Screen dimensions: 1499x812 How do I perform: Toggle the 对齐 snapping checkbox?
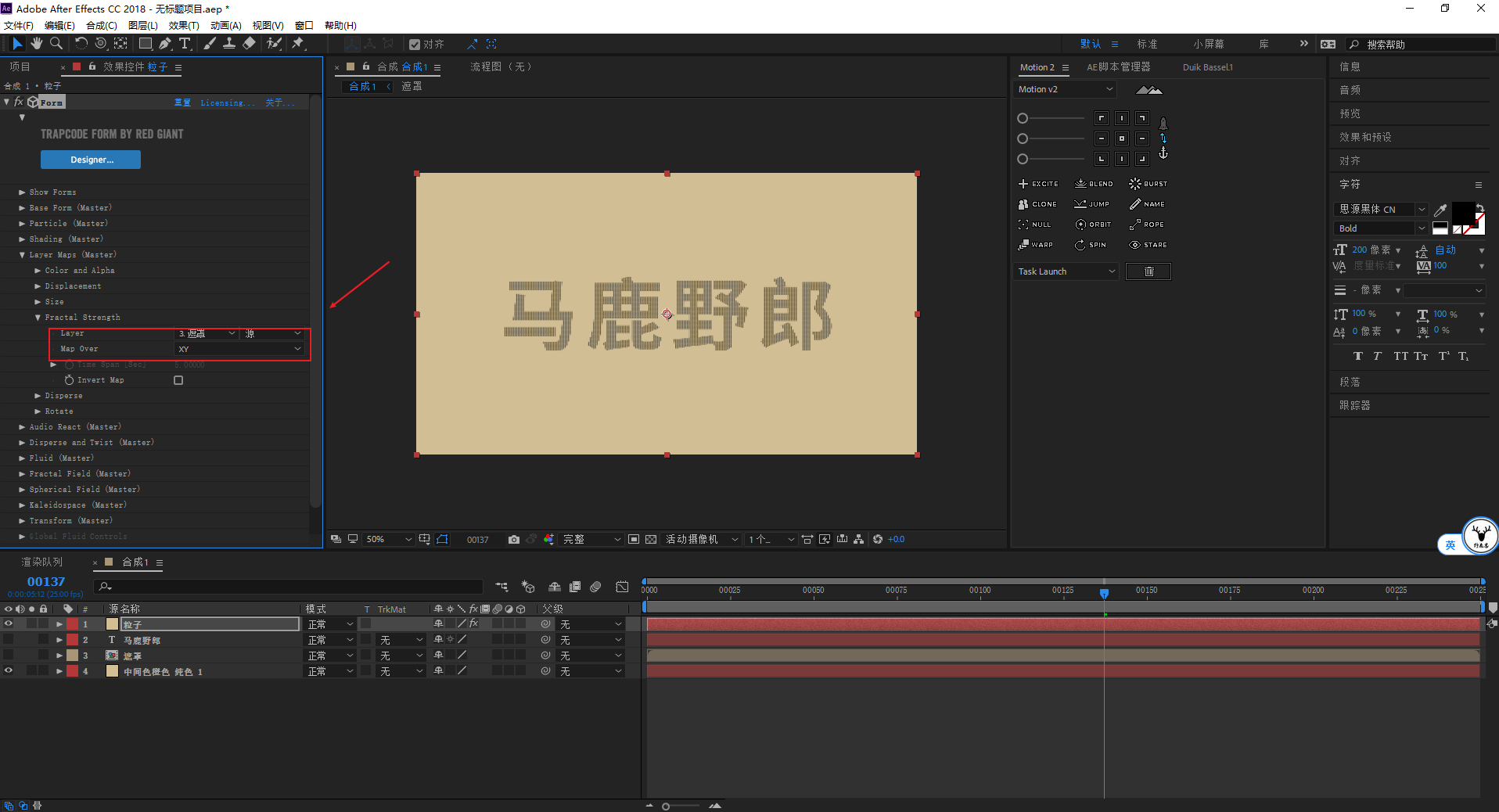click(415, 45)
